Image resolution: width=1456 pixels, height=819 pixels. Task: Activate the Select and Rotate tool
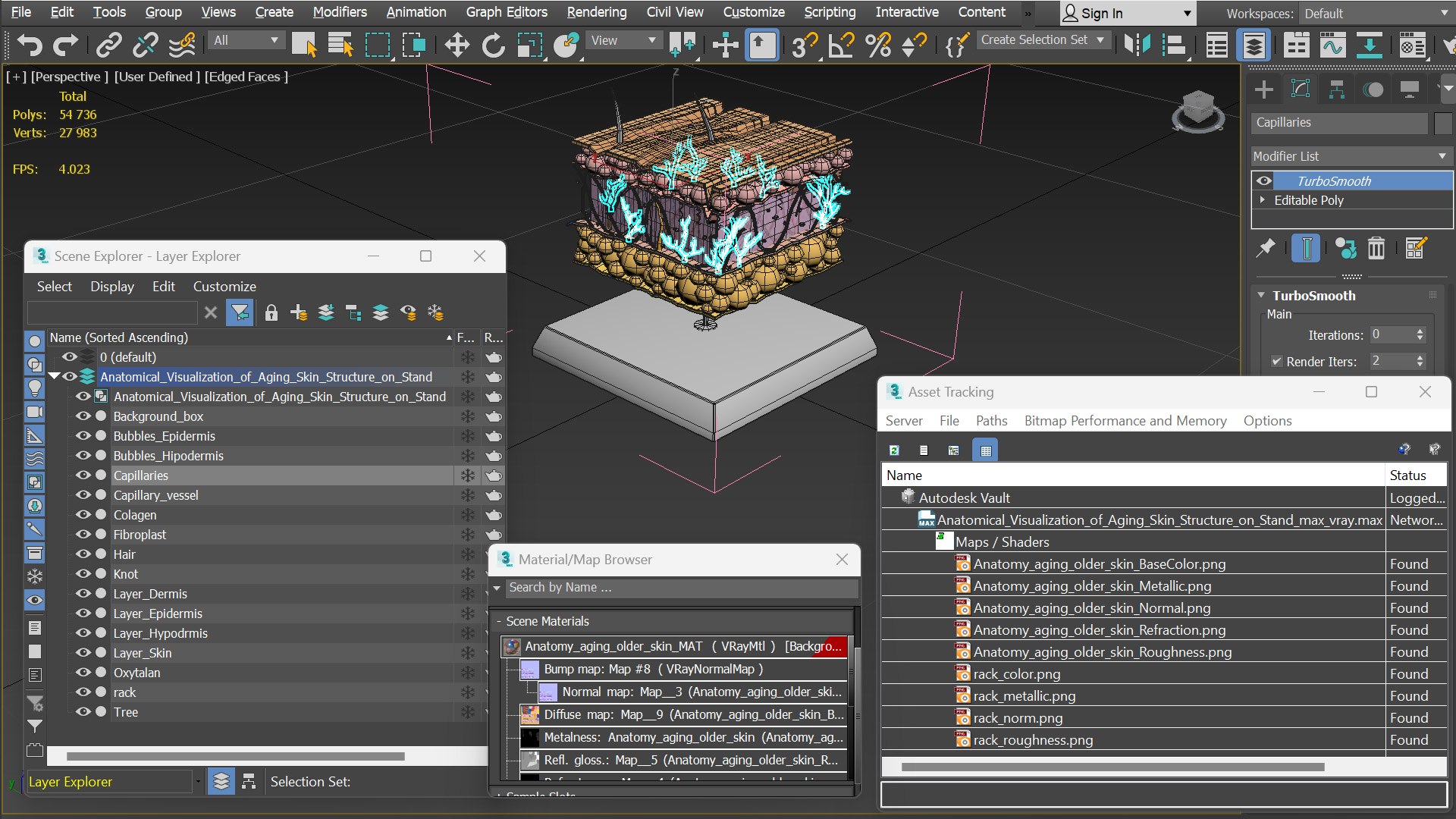point(494,45)
